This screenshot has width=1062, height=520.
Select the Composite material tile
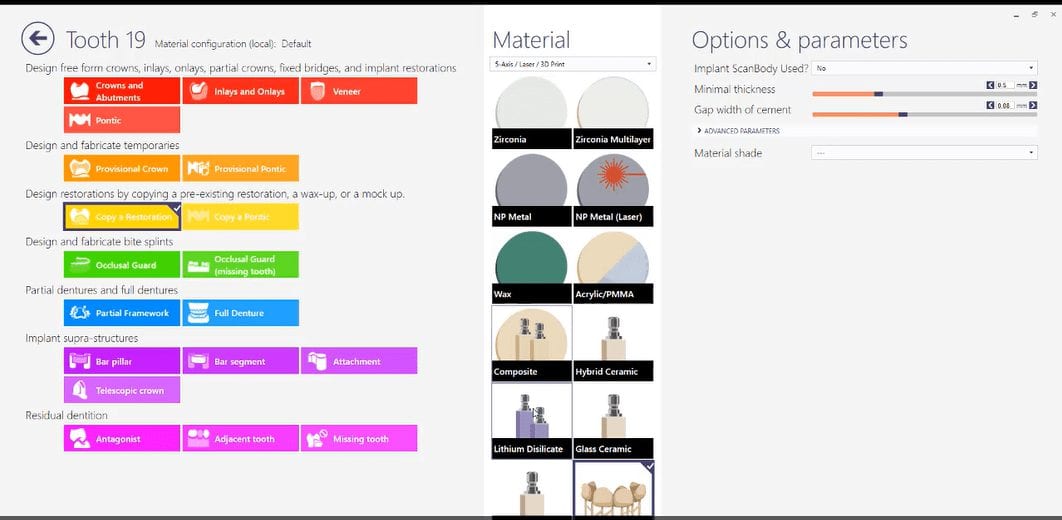[x=532, y=343]
